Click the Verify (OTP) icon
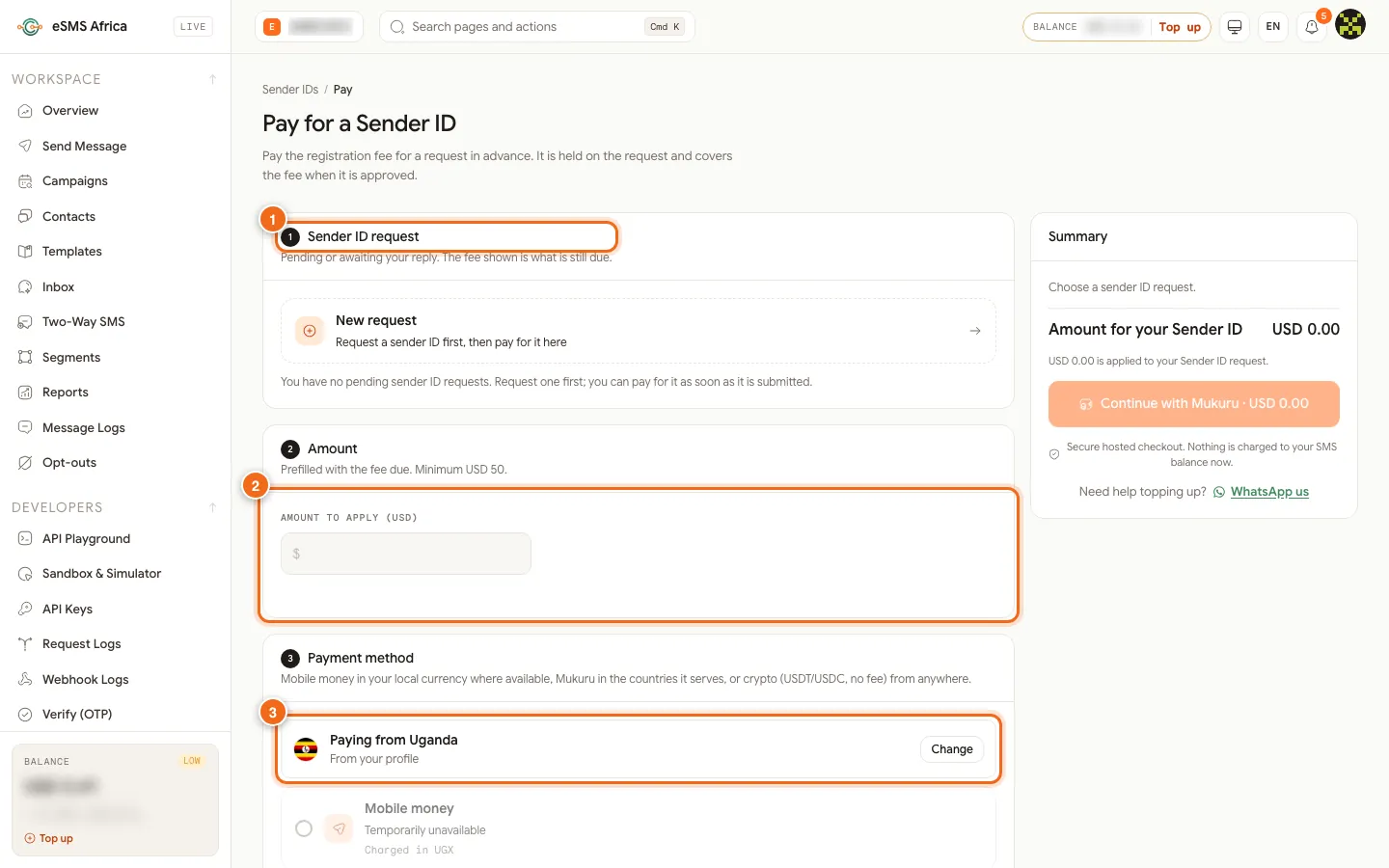Viewport: 1389px width, 868px height. 25,715
